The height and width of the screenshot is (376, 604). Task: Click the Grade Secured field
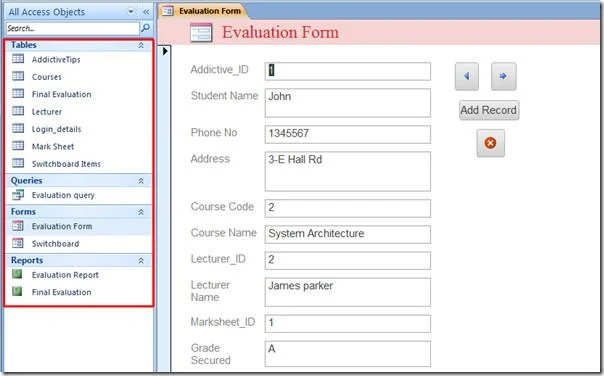coord(347,354)
